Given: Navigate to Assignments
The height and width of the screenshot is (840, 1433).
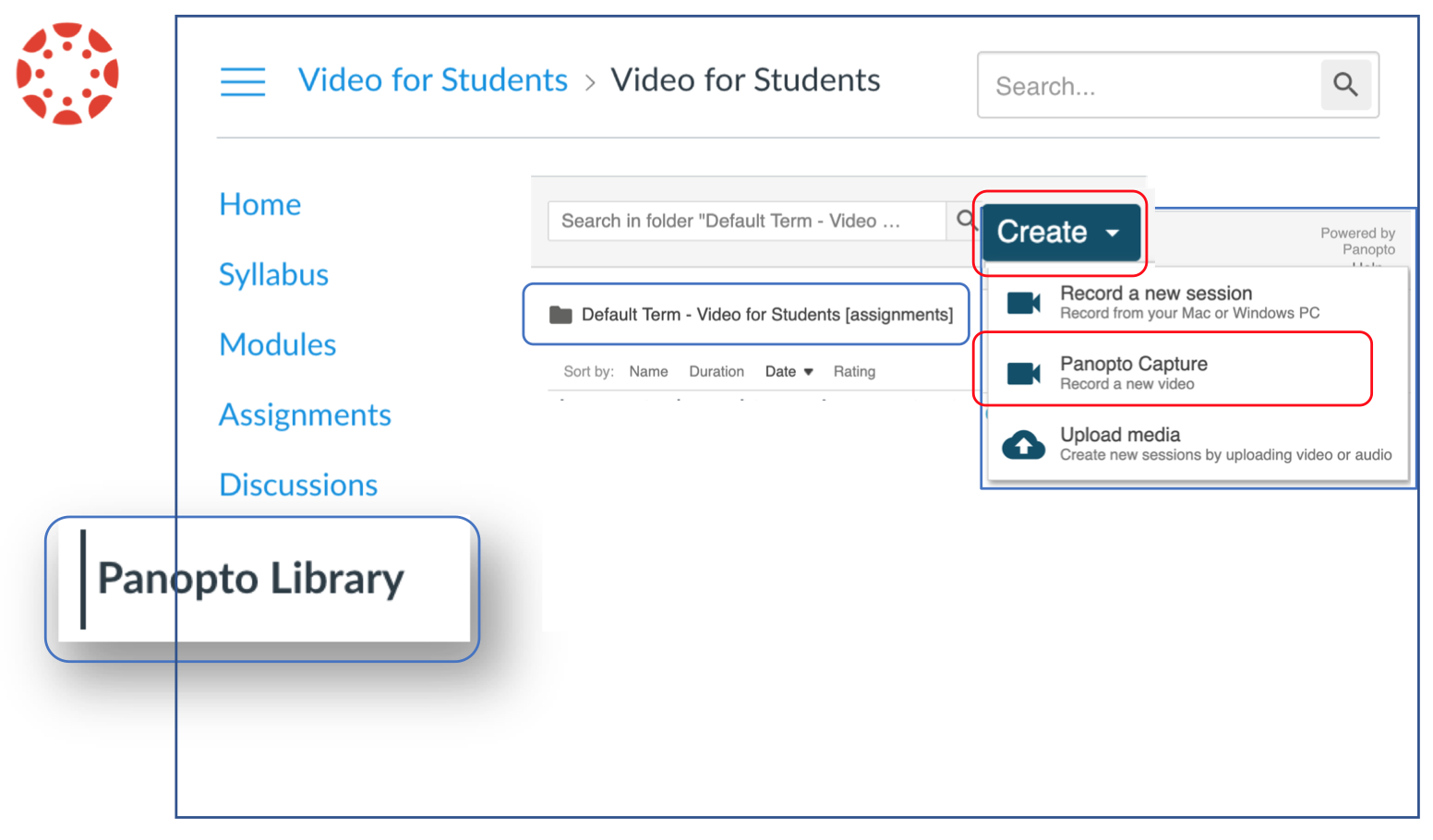Looking at the screenshot, I should click(x=305, y=414).
